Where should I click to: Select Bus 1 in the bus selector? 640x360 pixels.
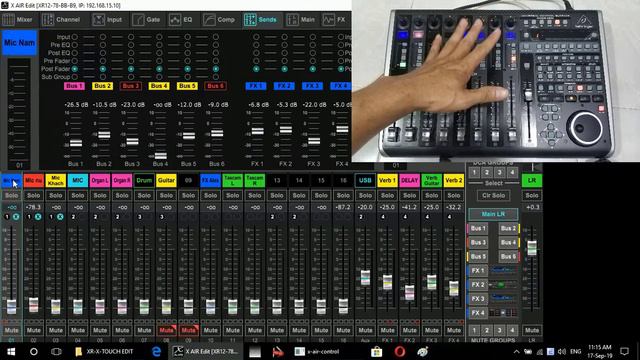[478, 228]
